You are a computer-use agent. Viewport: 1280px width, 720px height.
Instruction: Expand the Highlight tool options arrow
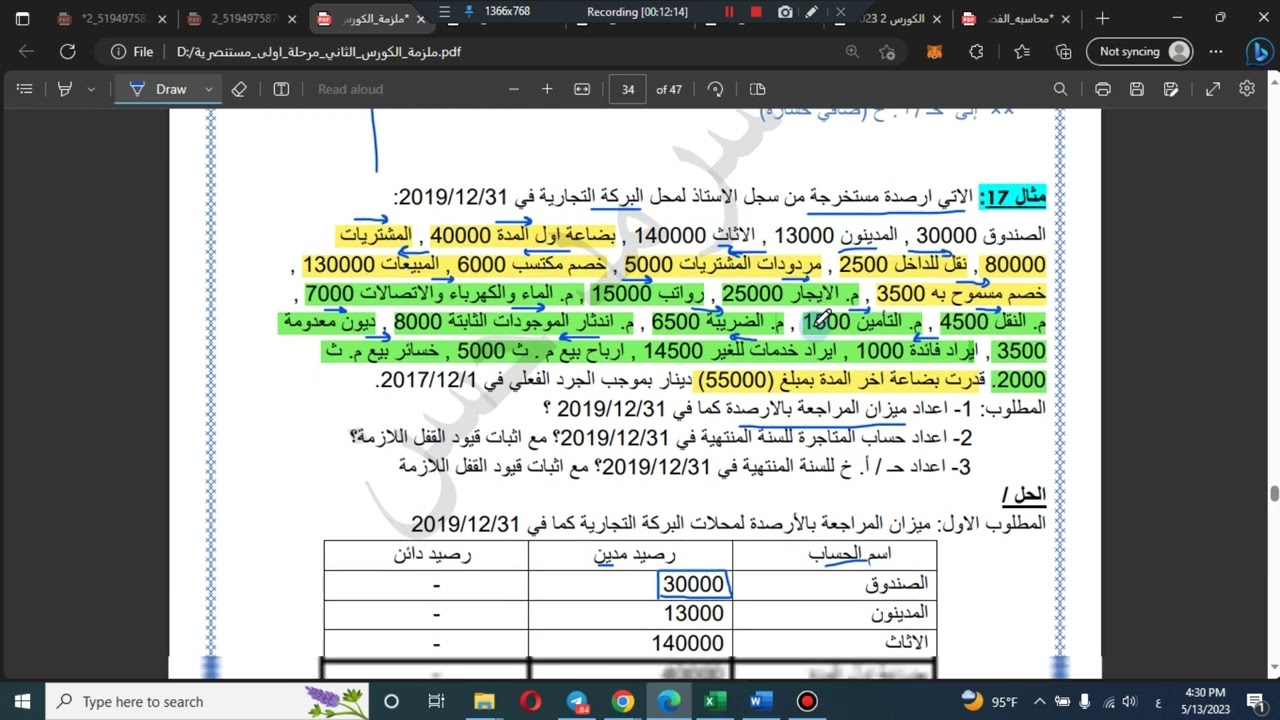[x=91, y=89]
